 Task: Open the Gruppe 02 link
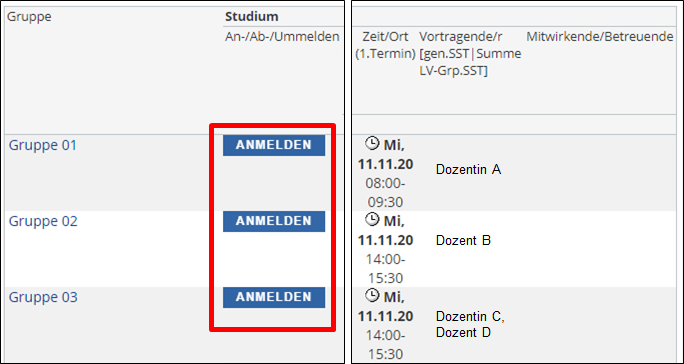coord(43,221)
